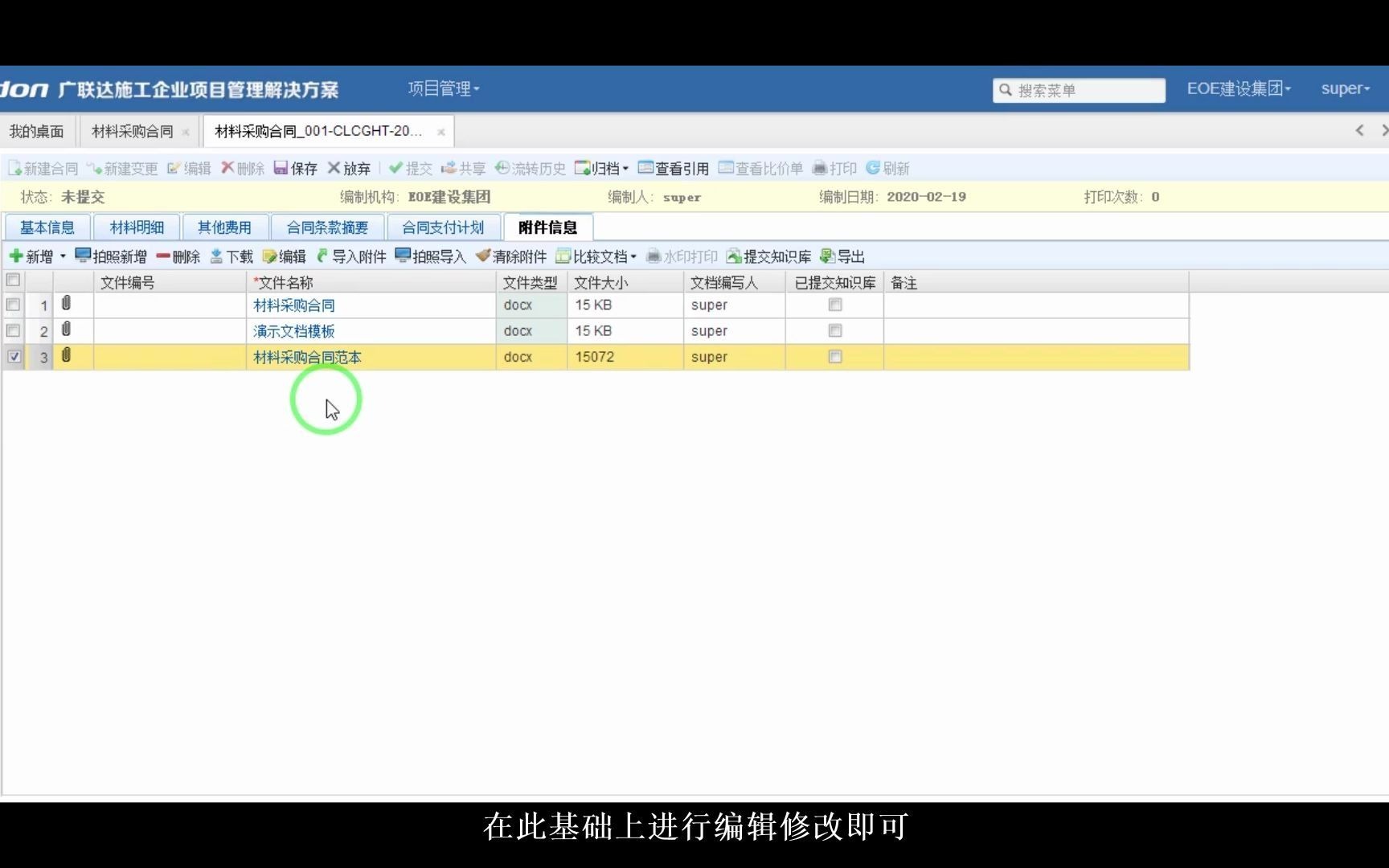1389x868 pixels.
Task: Refresh the page with 刷新
Action: click(887, 168)
